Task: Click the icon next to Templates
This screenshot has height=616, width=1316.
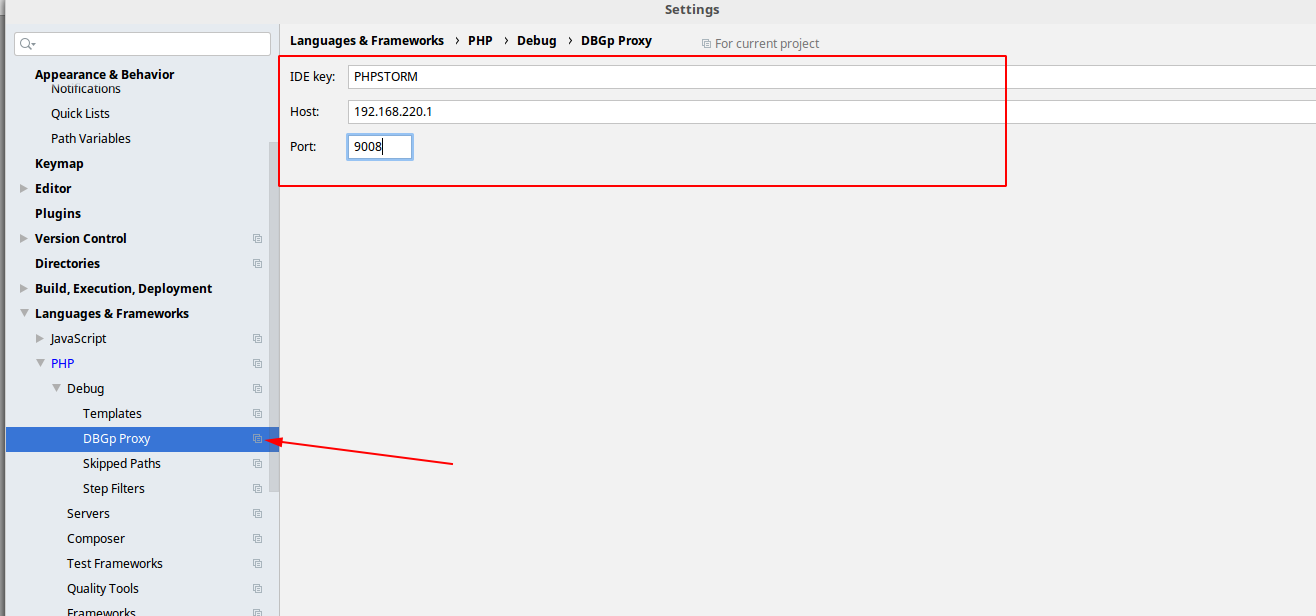Action: (x=257, y=413)
